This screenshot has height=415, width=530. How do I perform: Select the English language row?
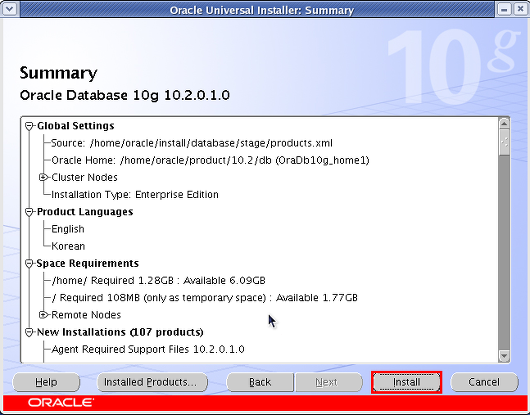[68, 229]
